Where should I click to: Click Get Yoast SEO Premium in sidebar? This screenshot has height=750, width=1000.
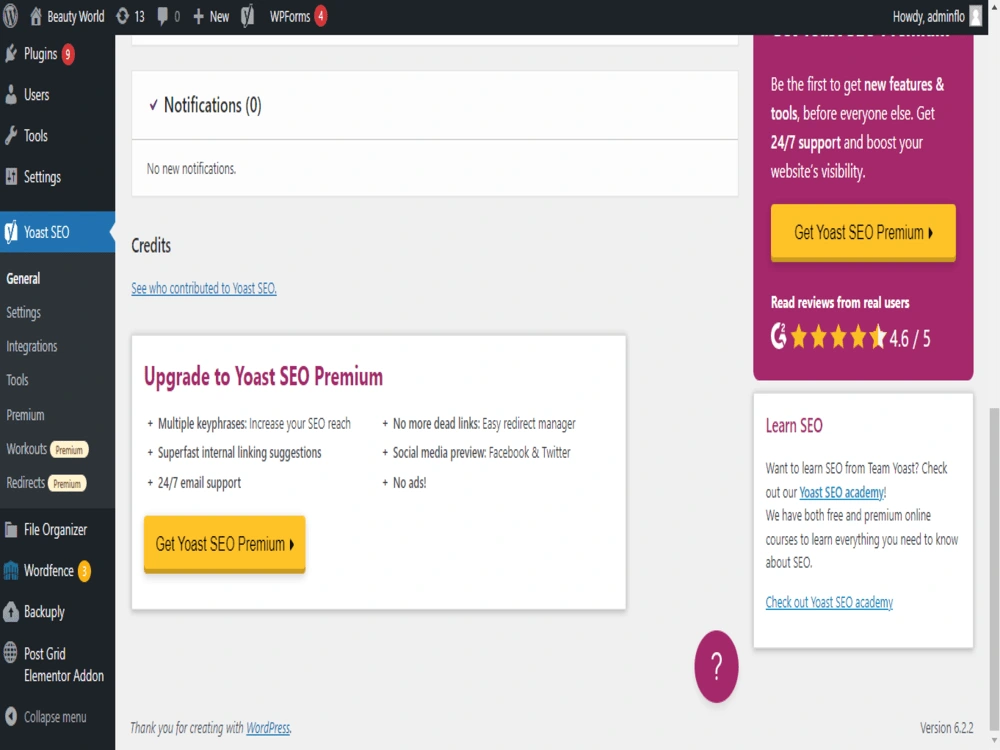[863, 233]
